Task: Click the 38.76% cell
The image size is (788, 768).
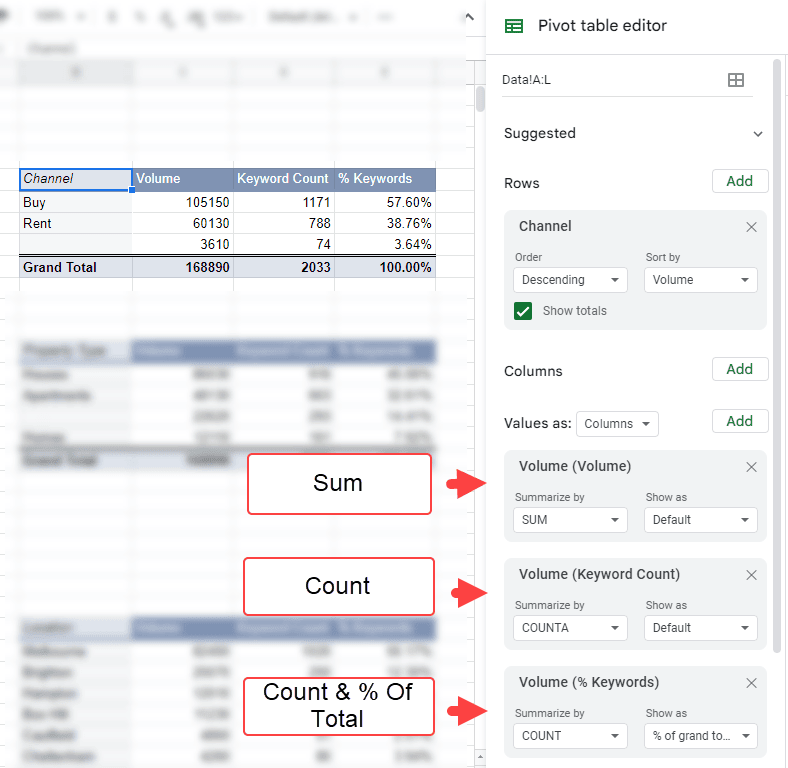Action: tap(385, 223)
